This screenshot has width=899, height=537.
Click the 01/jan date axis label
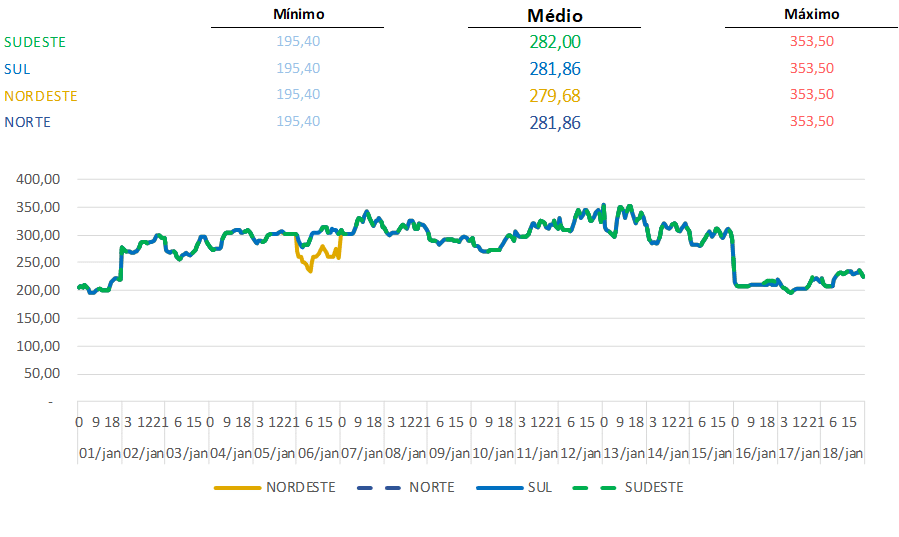[100, 453]
